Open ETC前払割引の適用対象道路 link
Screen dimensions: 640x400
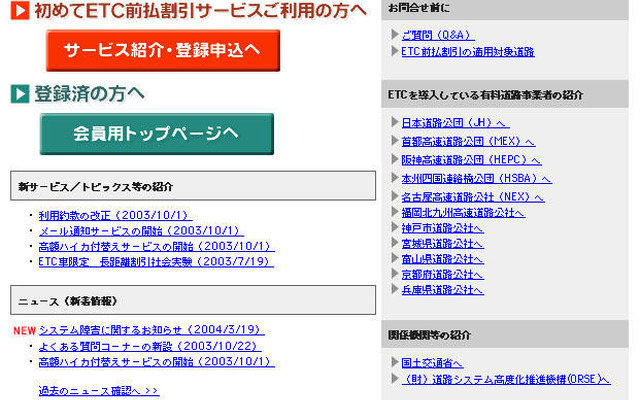(468, 52)
